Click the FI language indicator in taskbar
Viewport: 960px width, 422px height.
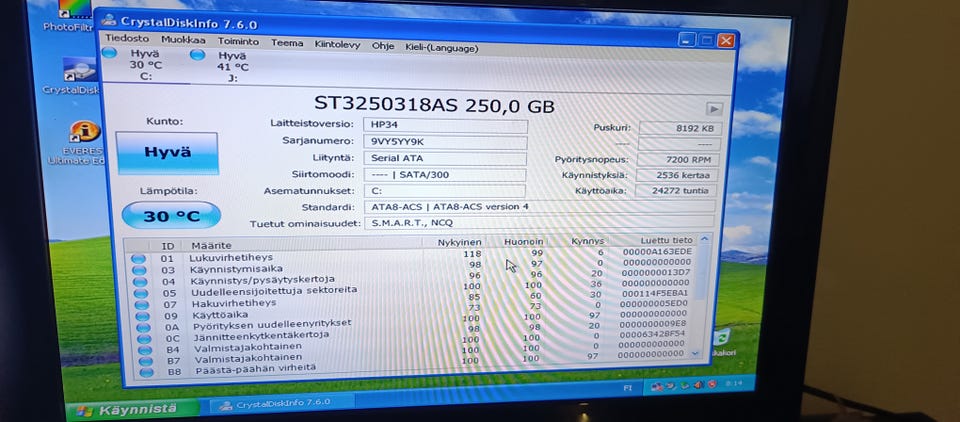point(628,388)
